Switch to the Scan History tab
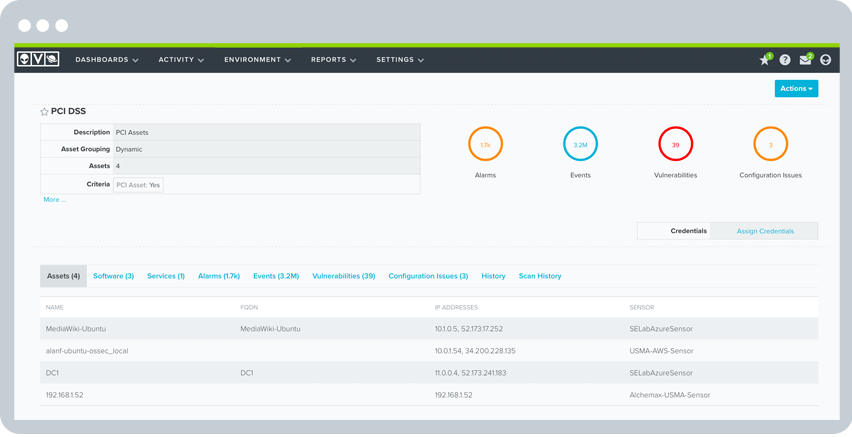The width and height of the screenshot is (852, 437). (x=539, y=276)
